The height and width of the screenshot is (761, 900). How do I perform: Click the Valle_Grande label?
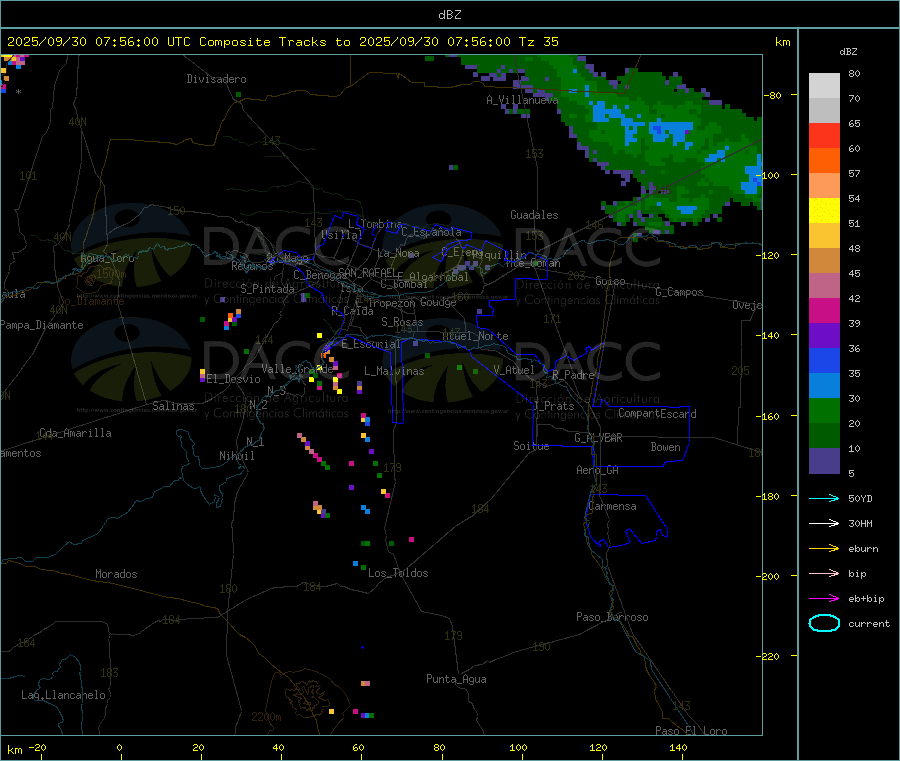tap(297, 369)
